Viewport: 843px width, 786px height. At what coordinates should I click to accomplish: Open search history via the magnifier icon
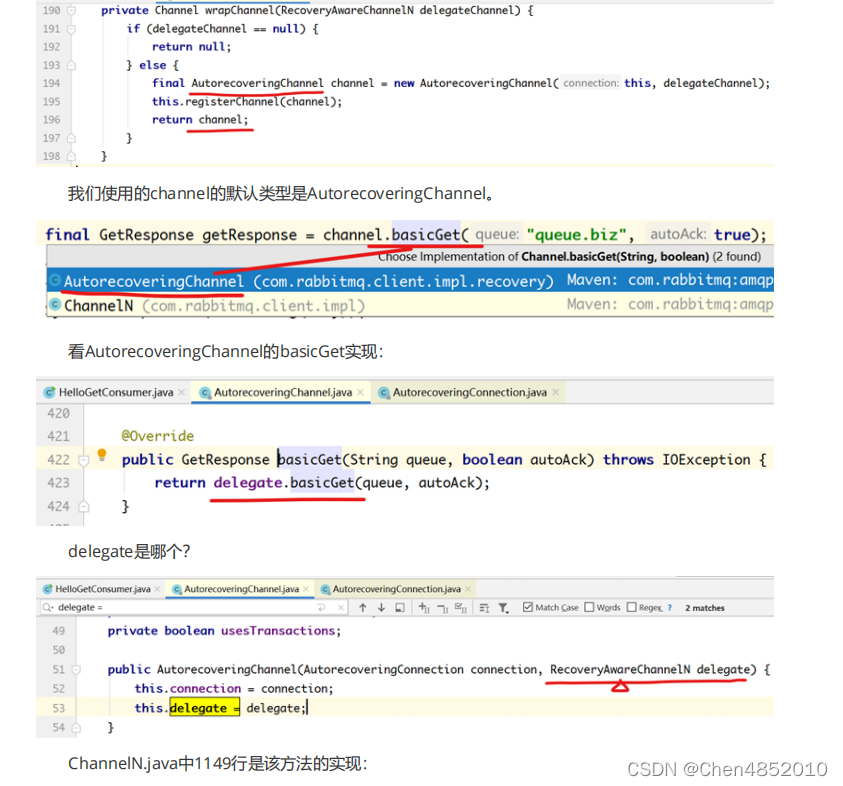tap(48, 608)
